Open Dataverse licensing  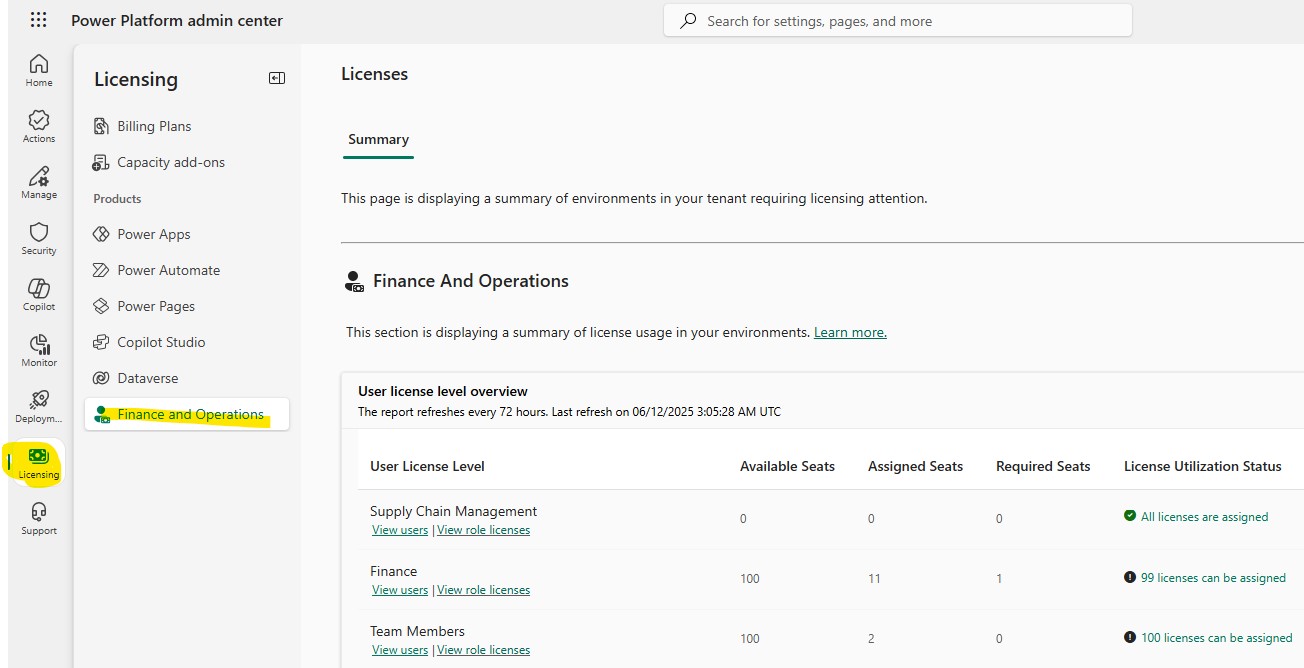tap(148, 378)
